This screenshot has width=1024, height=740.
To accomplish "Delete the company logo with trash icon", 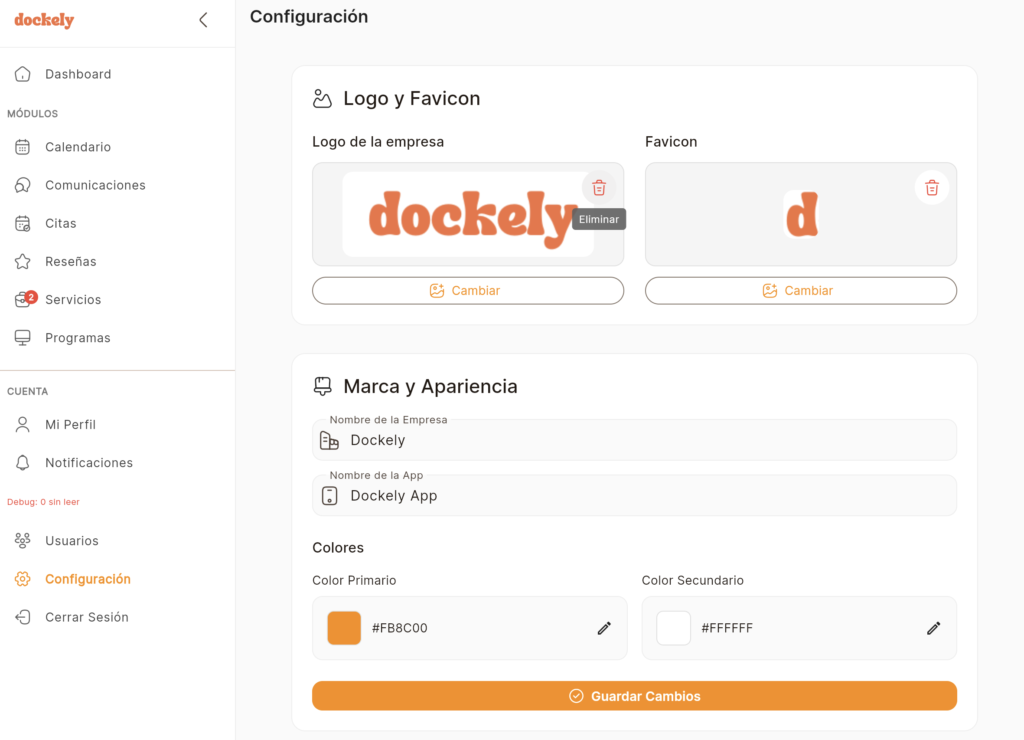I will (x=598, y=188).
